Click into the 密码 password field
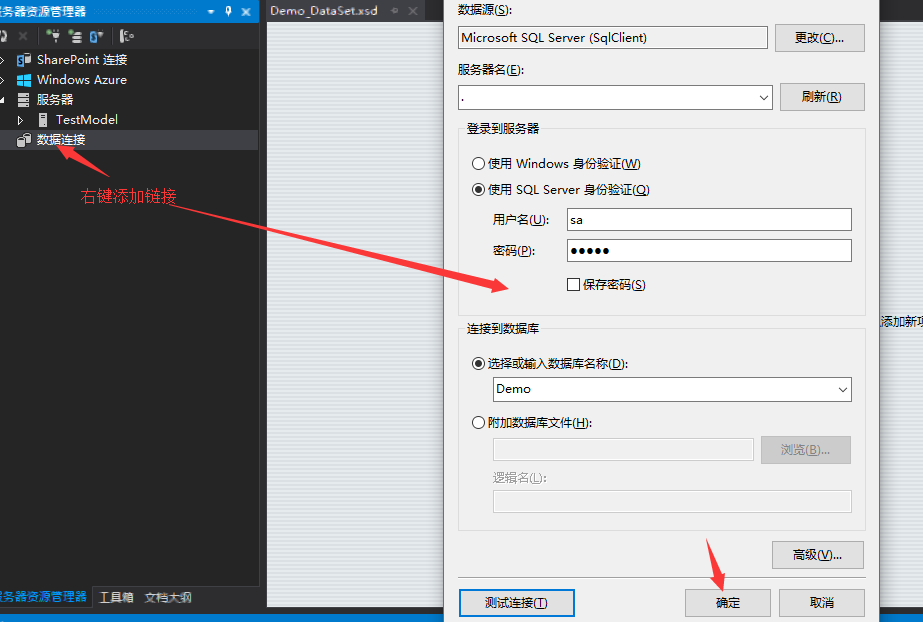923x622 pixels. click(x=709, y=251)
